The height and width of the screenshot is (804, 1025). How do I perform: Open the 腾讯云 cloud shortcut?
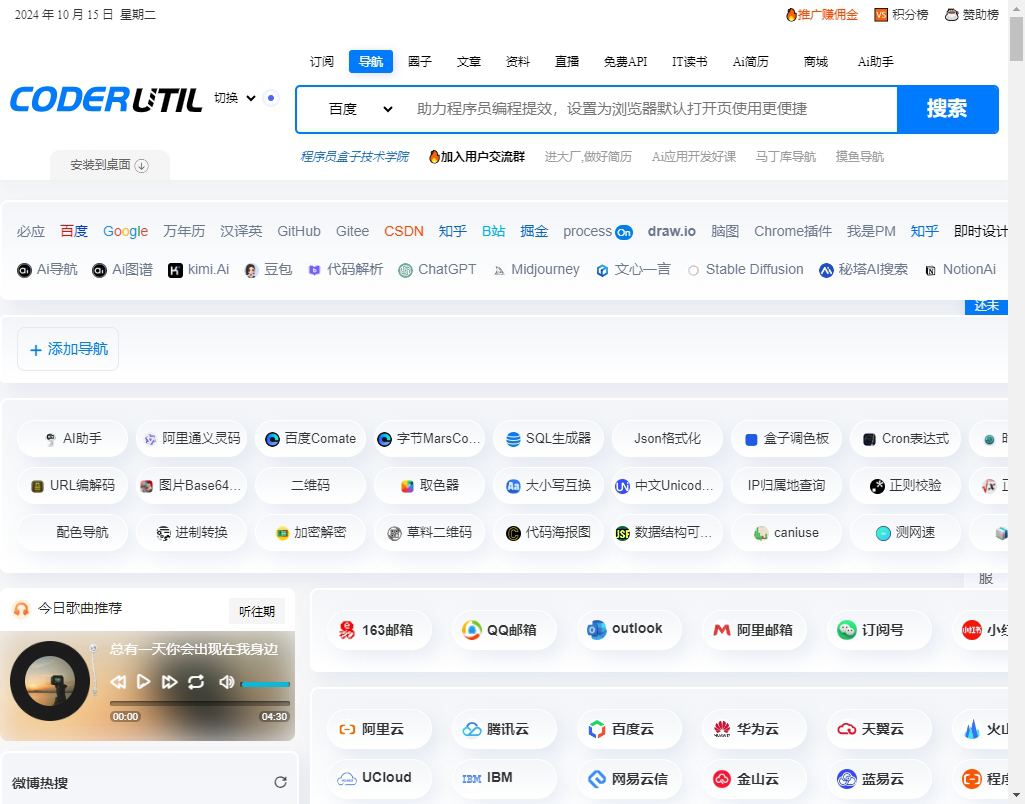pos(504,729)
